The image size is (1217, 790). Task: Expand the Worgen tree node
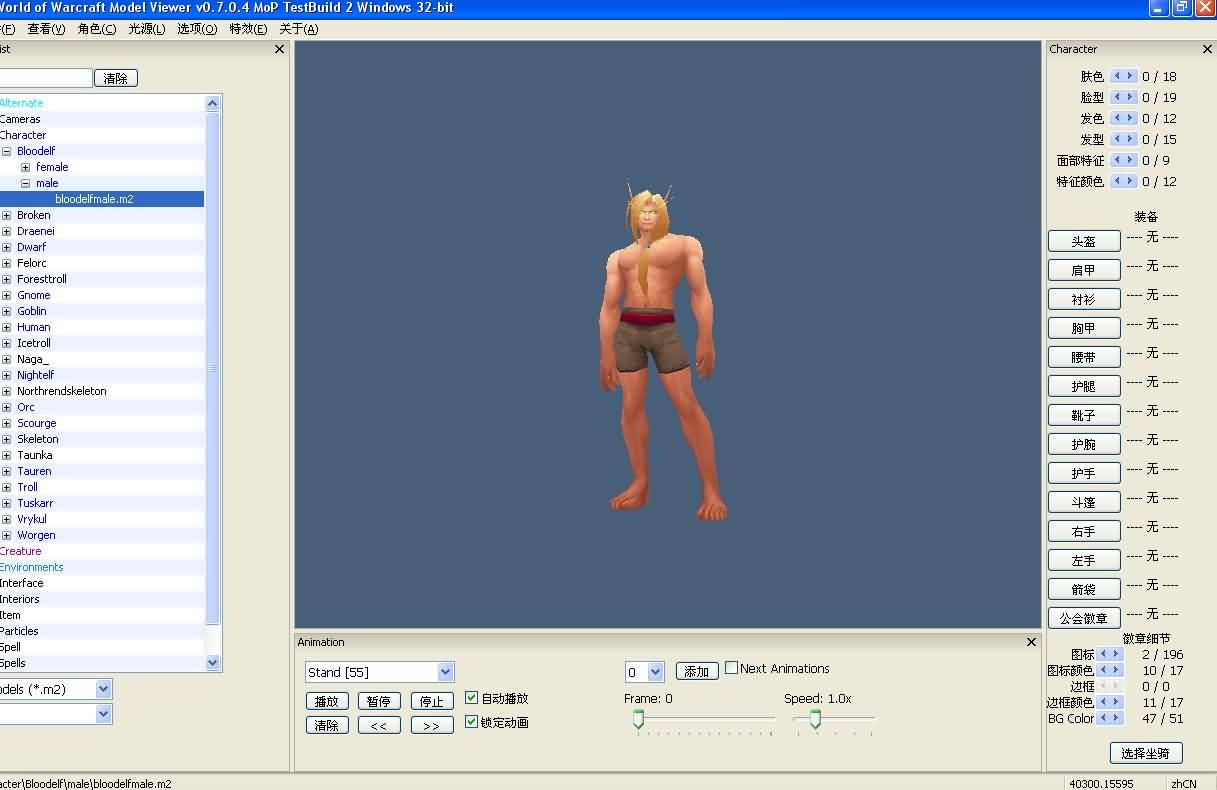(x=7, y=535)
